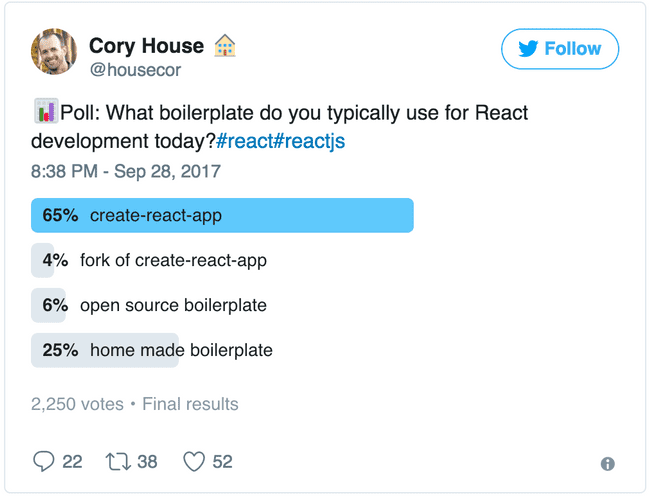Open Cory House's profile photo
Image resolution: width=650 pixels, height=498 pixels.
[56, 52]
